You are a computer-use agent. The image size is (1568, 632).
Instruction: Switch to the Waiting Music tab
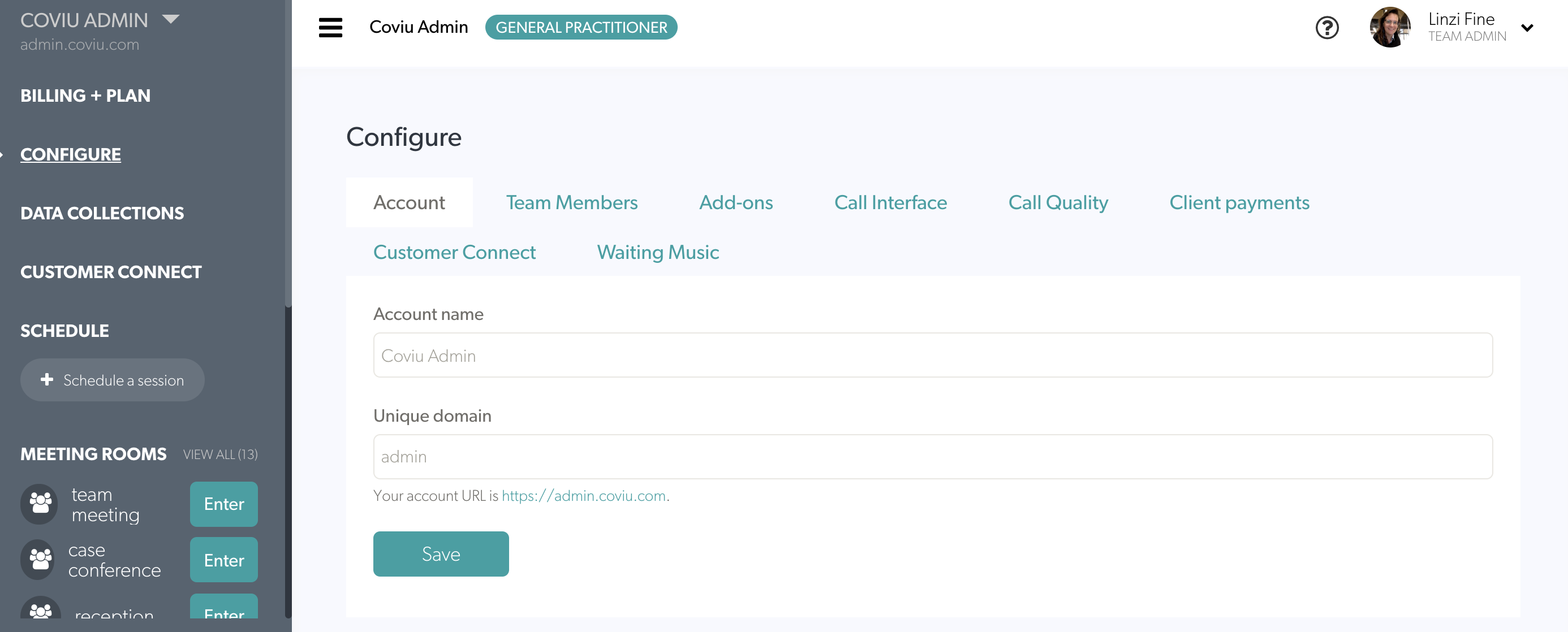[658, 253]
